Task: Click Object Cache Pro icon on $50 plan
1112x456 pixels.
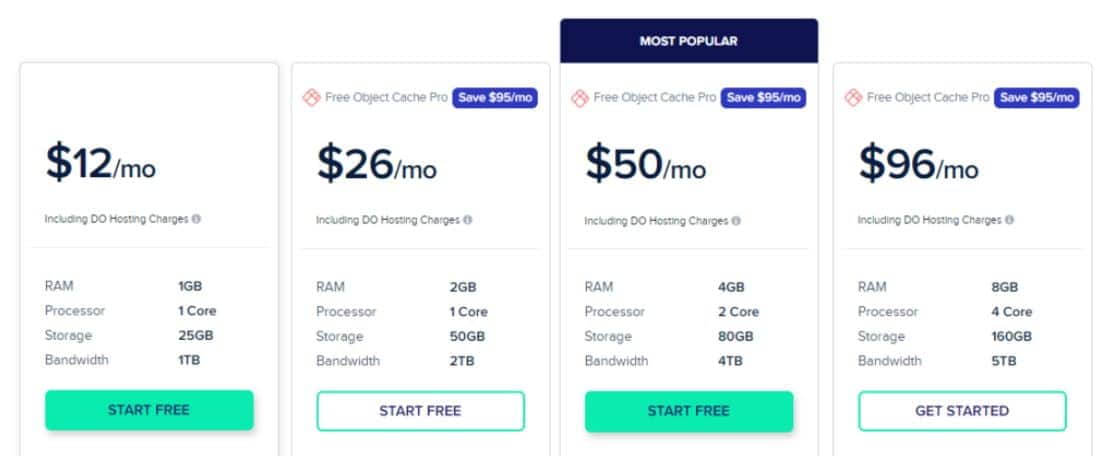Action: click(580, 98)
